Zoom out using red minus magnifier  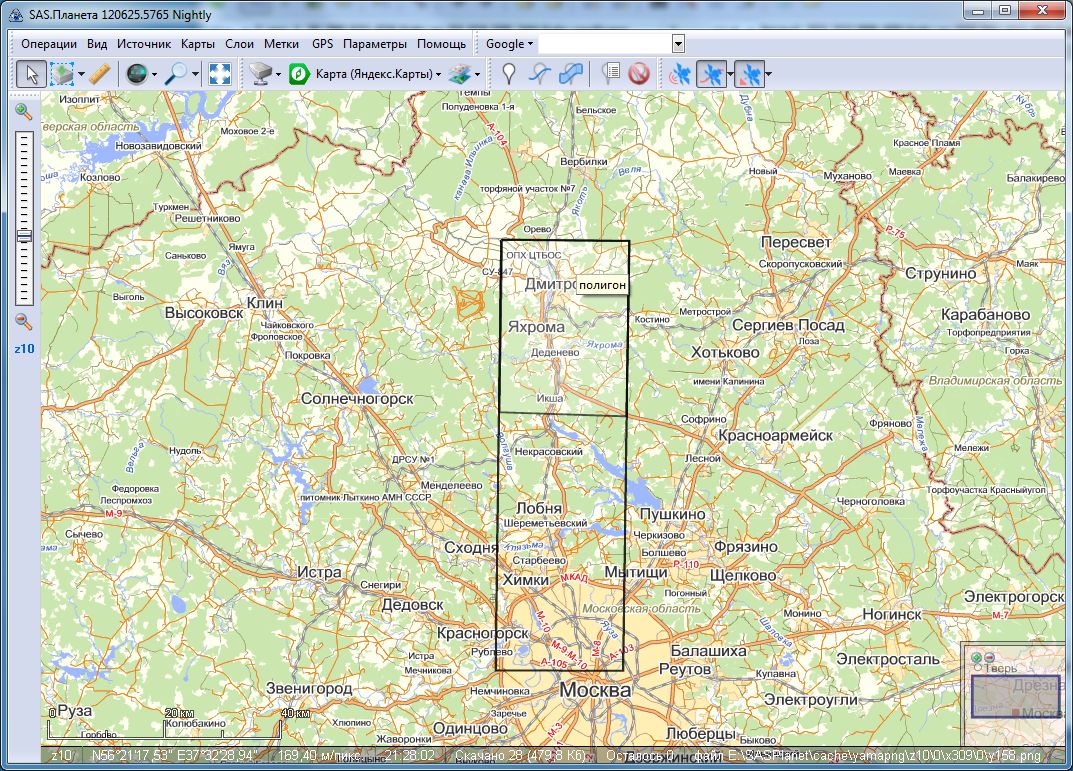click(23, 321)
